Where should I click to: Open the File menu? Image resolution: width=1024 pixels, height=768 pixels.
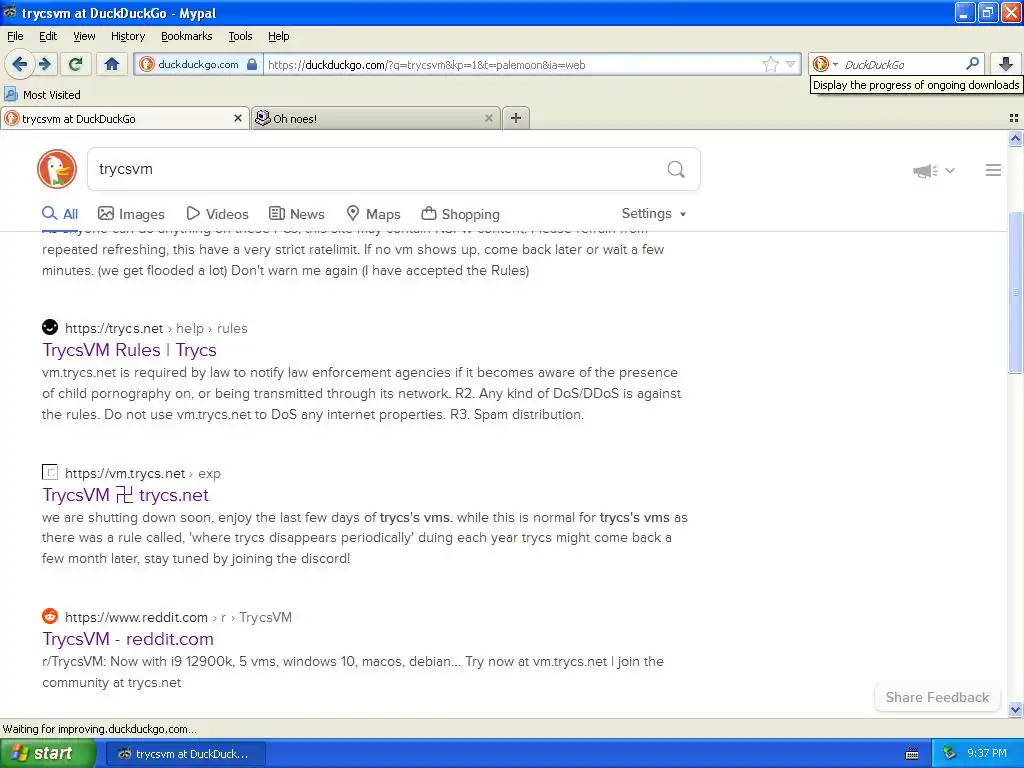pos(15,36)
